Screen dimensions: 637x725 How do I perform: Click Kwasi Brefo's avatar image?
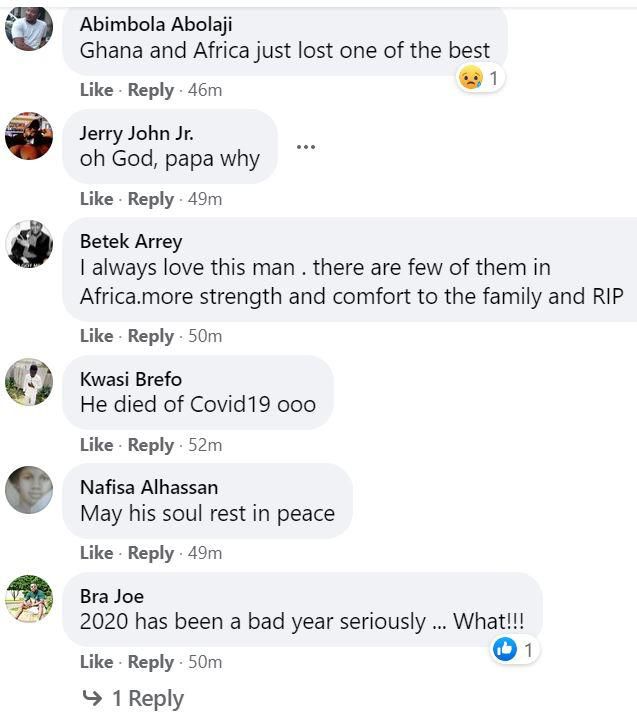(x=29, y=381)
